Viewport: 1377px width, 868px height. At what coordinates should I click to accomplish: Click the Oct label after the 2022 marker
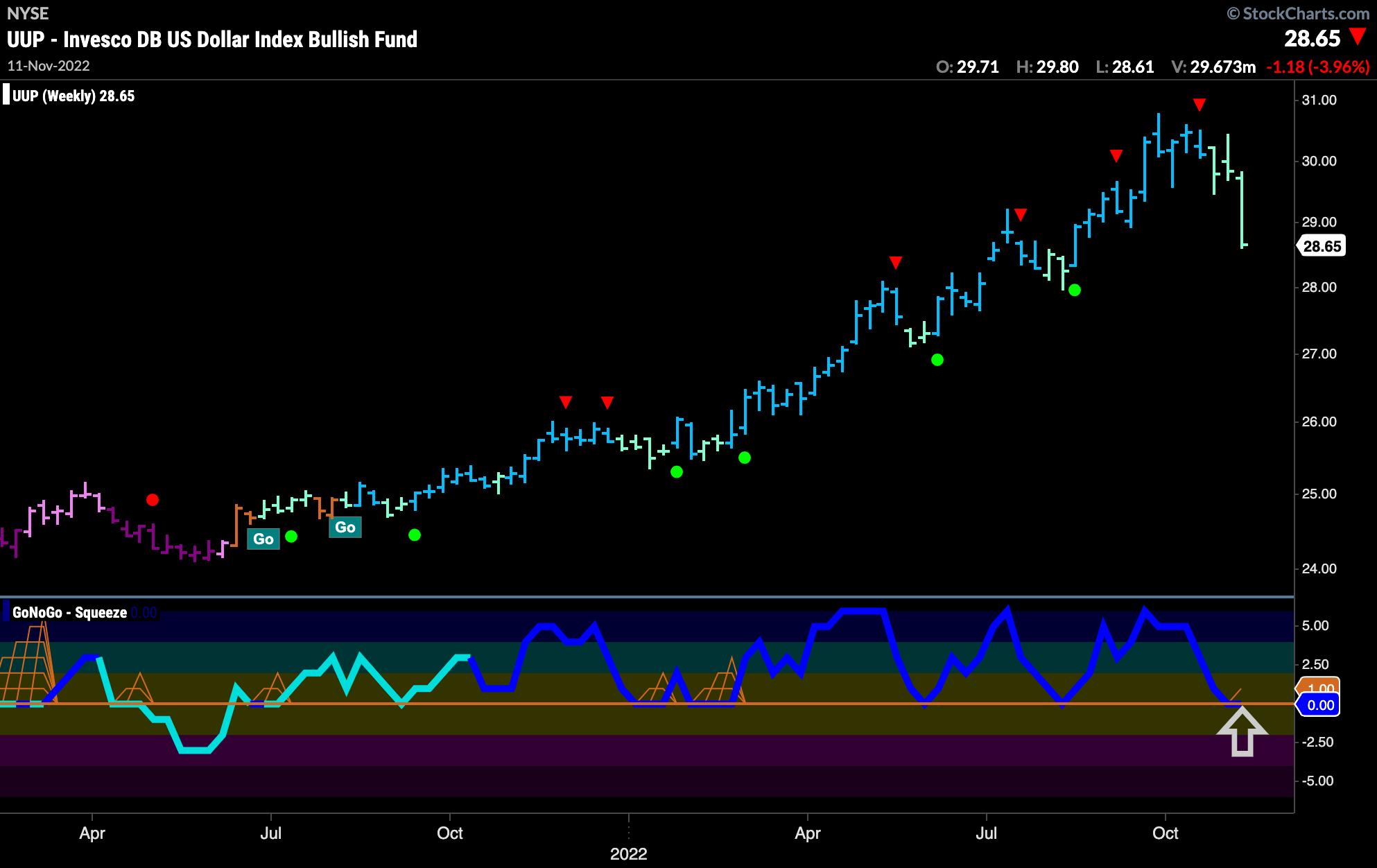click(1166, 833)
